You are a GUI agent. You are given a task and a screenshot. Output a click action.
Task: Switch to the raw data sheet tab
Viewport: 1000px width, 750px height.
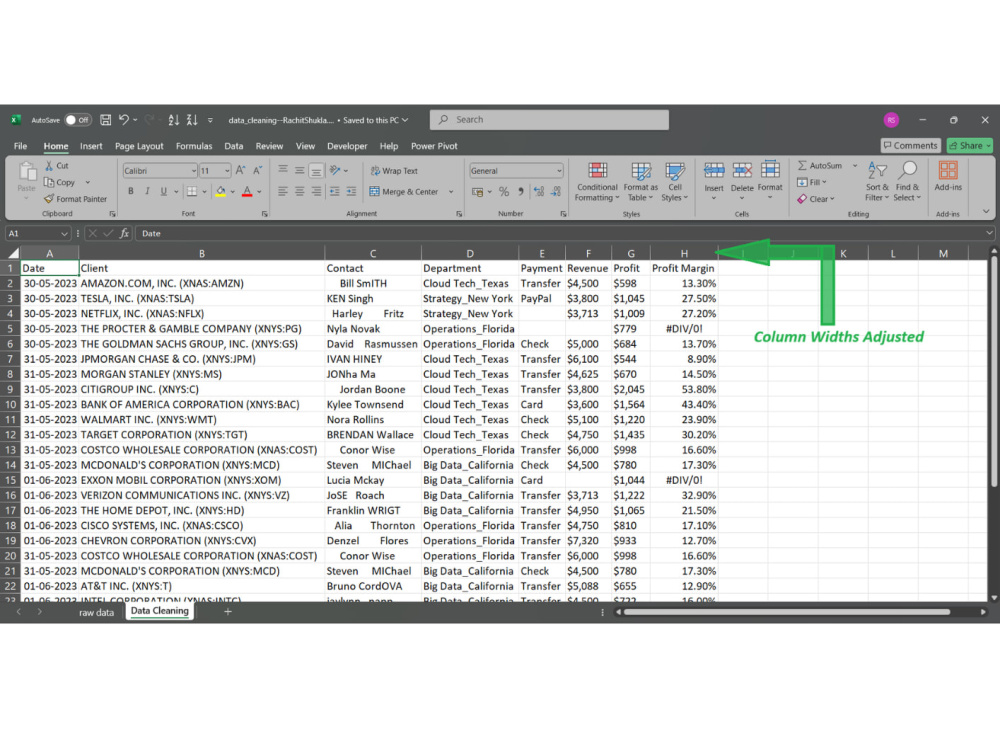(x=96, y=612)
